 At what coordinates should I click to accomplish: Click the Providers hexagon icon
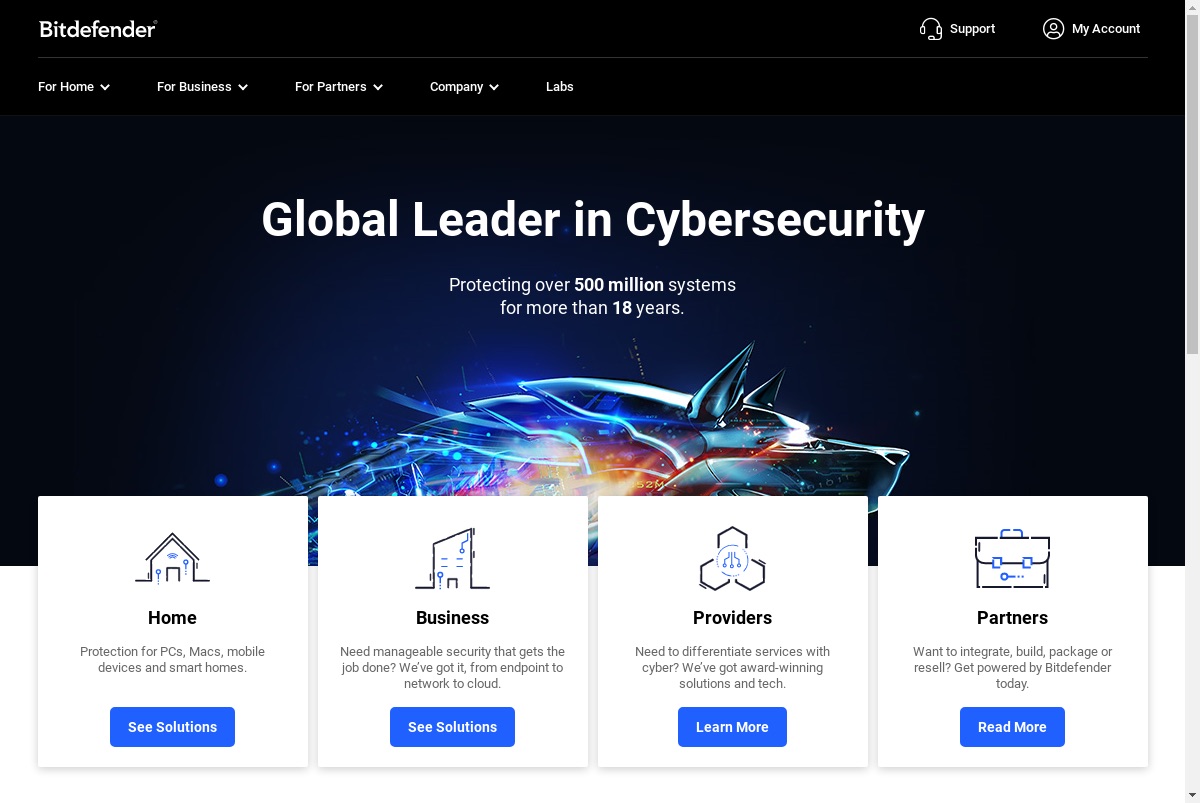(x=732, y=558)
